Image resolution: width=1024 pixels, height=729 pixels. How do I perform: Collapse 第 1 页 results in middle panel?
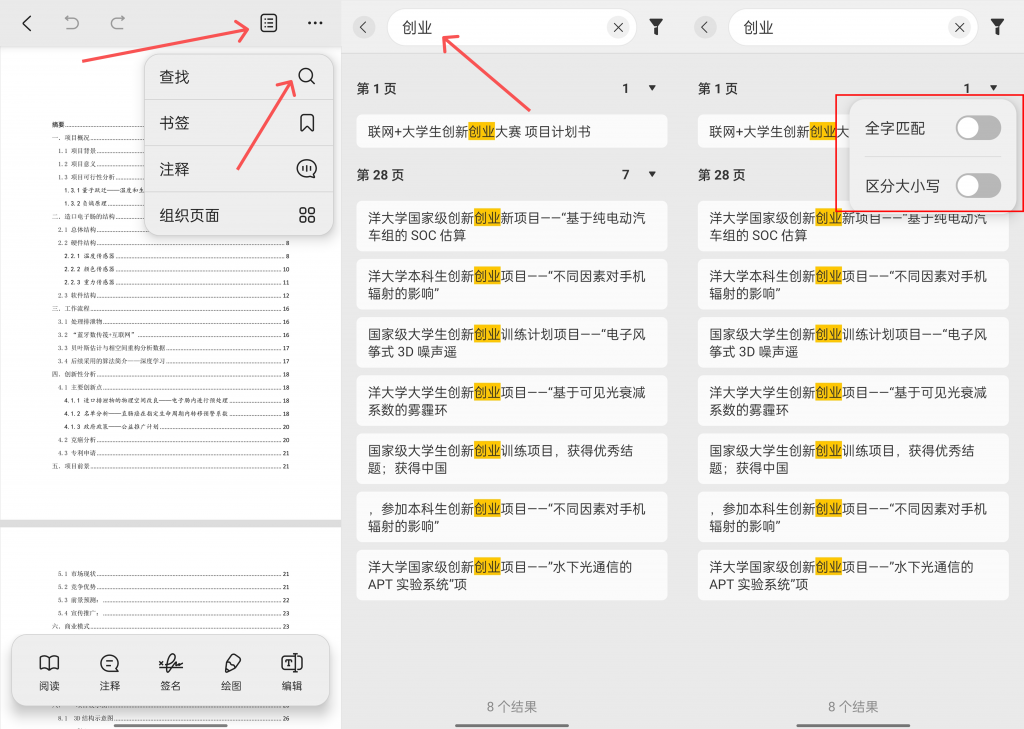[x=652, y=88]
